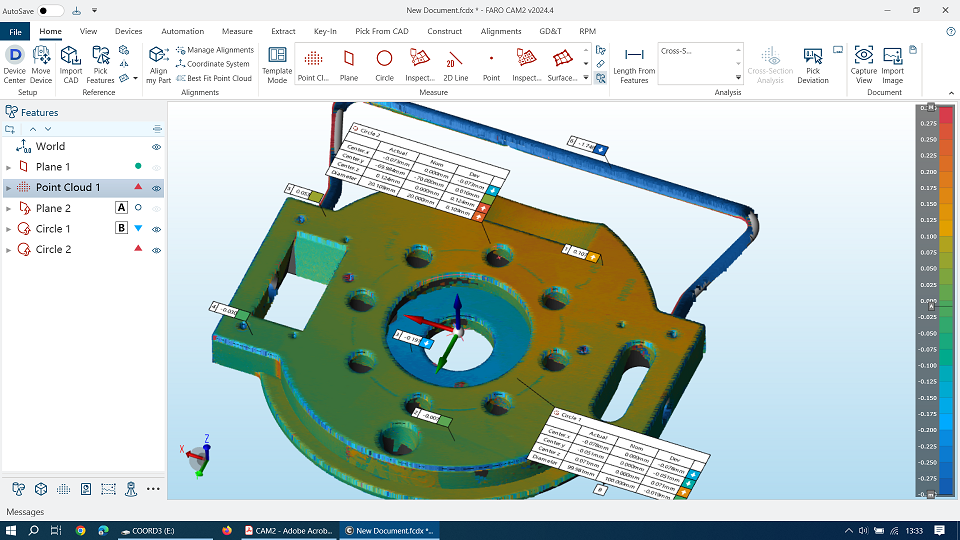960x540 pixels.
Task: Click the help question mark icon
Action: tap(951, 31)
